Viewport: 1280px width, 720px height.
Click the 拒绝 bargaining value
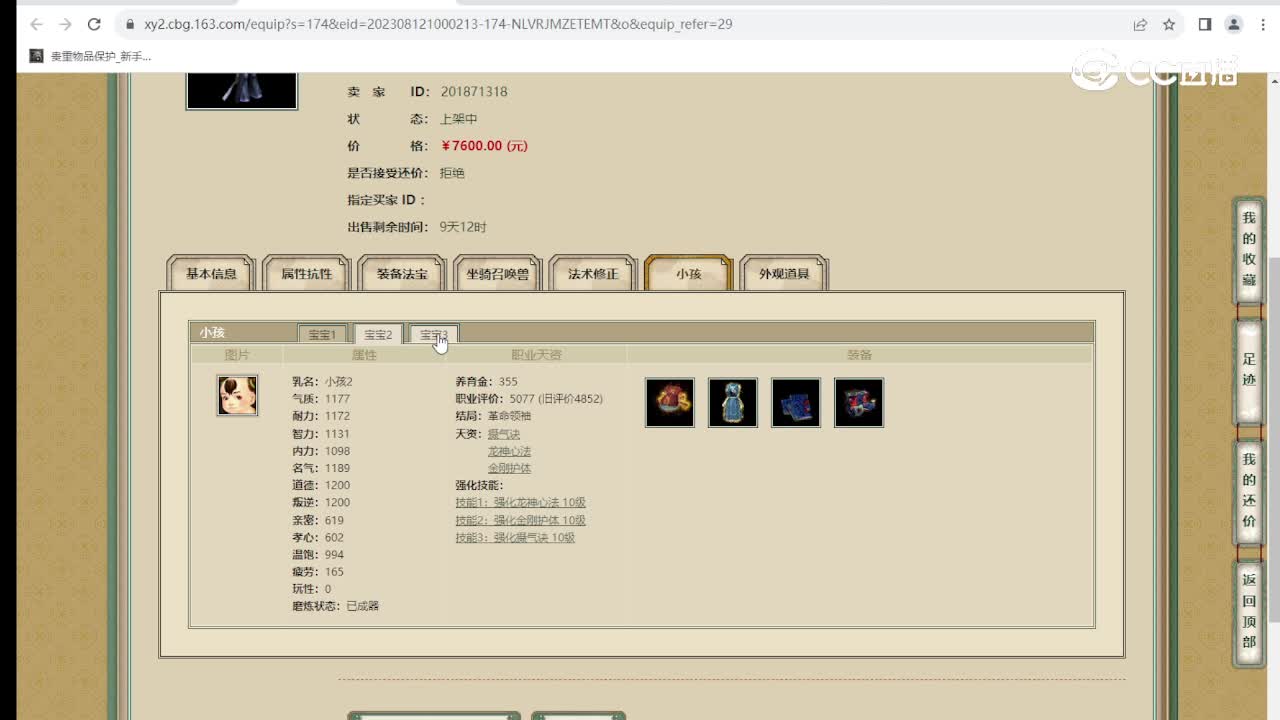452,173
